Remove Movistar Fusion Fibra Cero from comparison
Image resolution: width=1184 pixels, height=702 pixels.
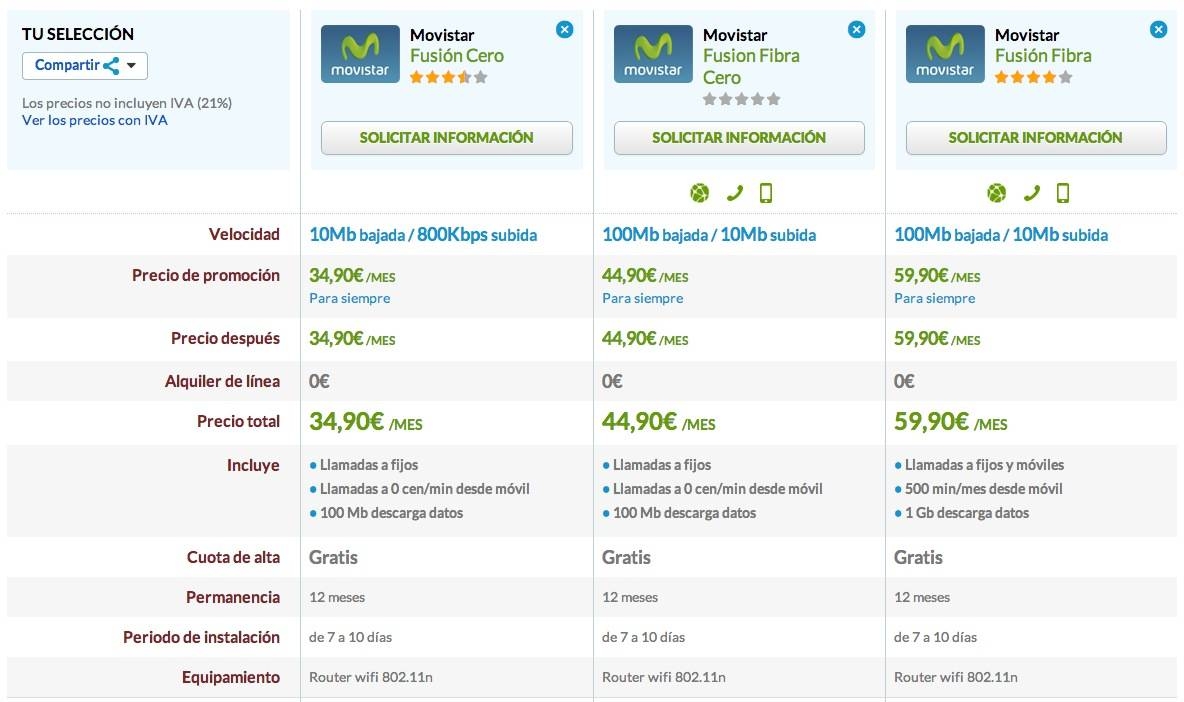[856, 29]
